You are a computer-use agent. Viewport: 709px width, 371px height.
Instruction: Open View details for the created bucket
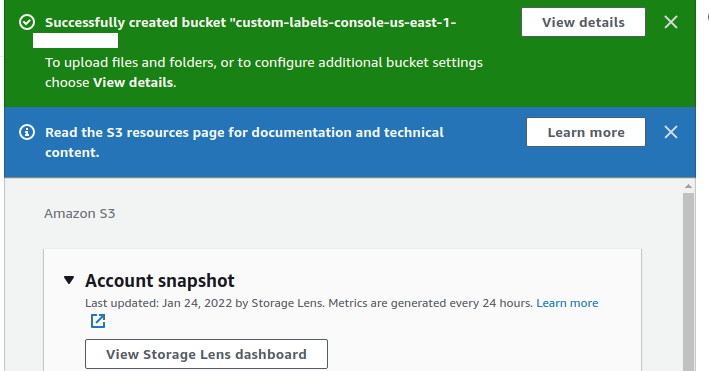(583, 22)
